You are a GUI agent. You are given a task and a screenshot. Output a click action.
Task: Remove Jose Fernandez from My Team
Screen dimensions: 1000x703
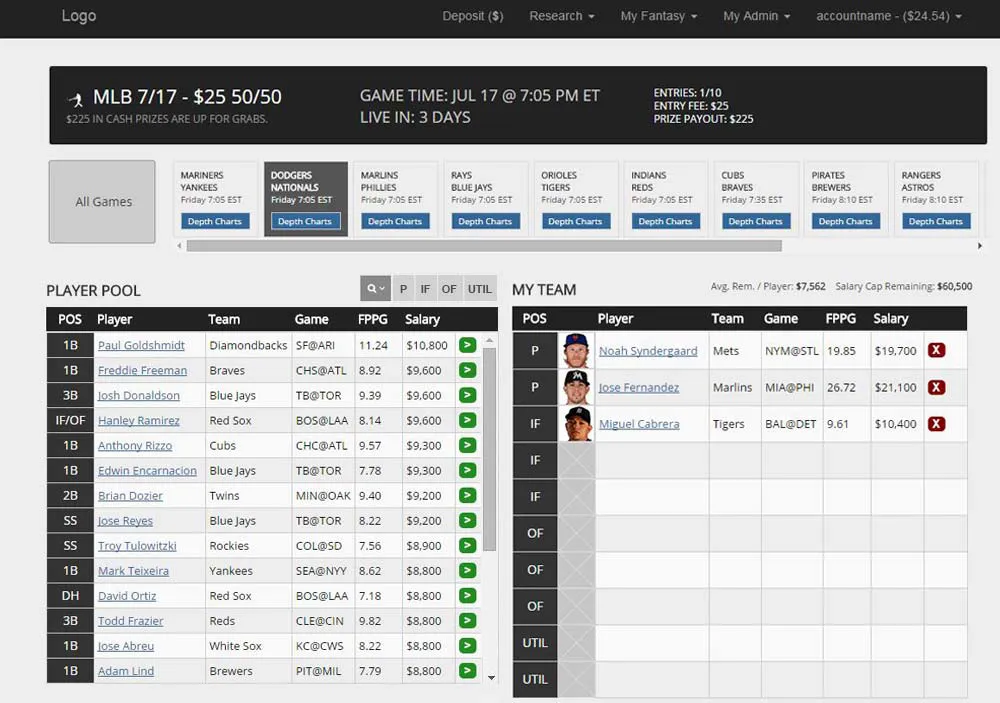point(936,387)
